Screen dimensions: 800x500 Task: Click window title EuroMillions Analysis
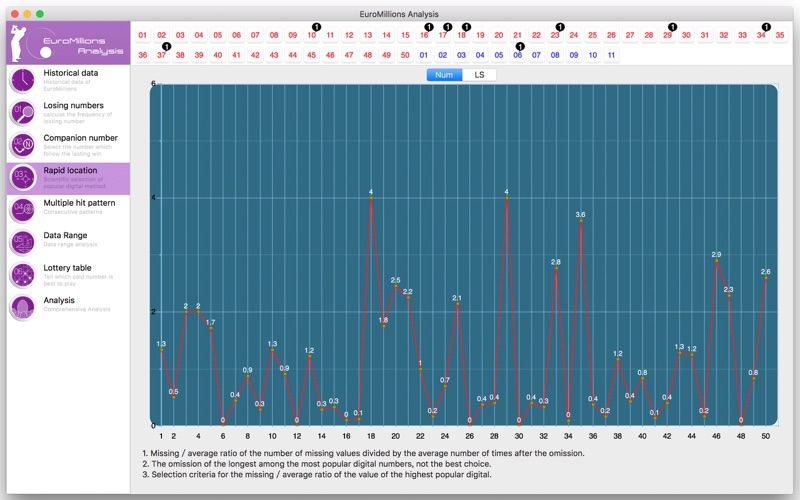[x=399, y=14]
